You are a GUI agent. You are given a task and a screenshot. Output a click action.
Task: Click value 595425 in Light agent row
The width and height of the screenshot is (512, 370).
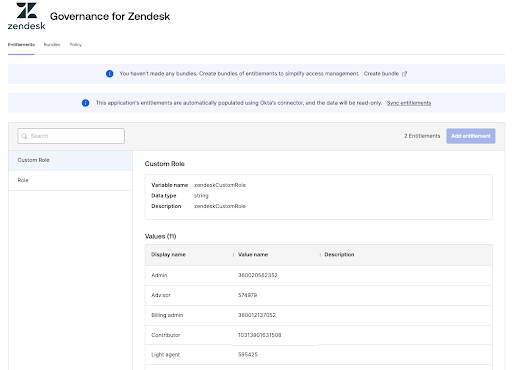pos(248,355)
